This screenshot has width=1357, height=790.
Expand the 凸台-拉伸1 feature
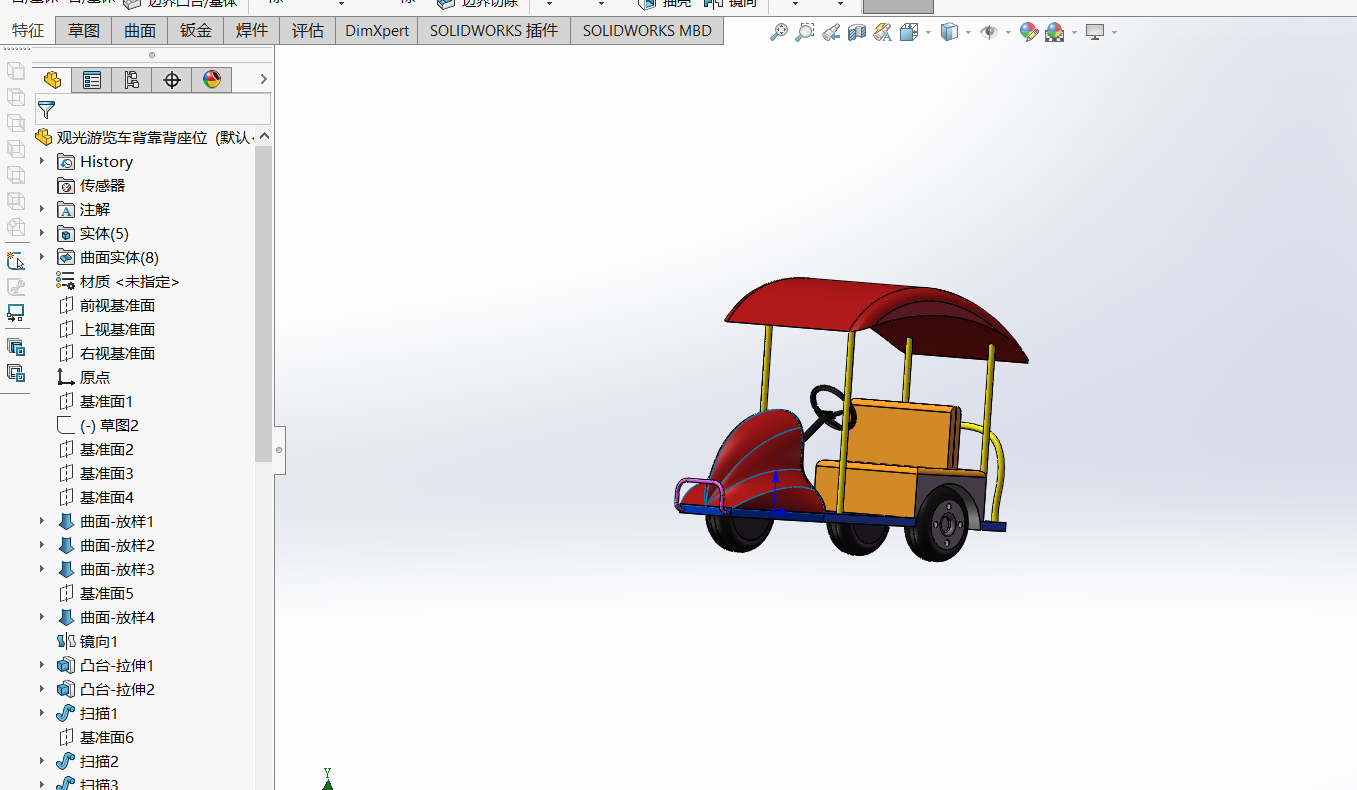coord(42,665)
